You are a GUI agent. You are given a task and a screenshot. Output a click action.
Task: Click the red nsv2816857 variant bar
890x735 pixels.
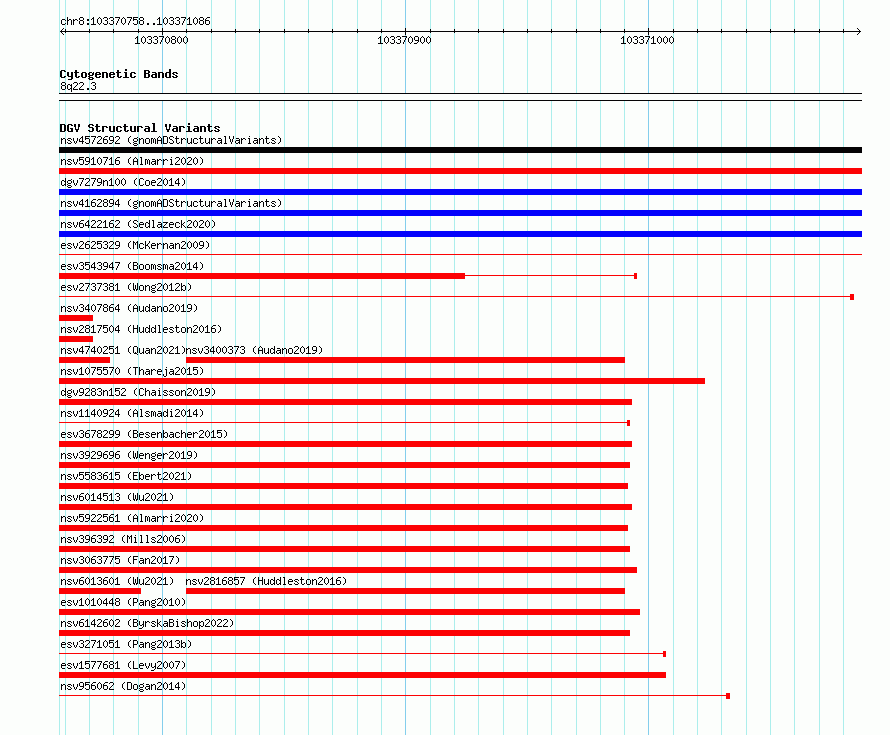405,591
